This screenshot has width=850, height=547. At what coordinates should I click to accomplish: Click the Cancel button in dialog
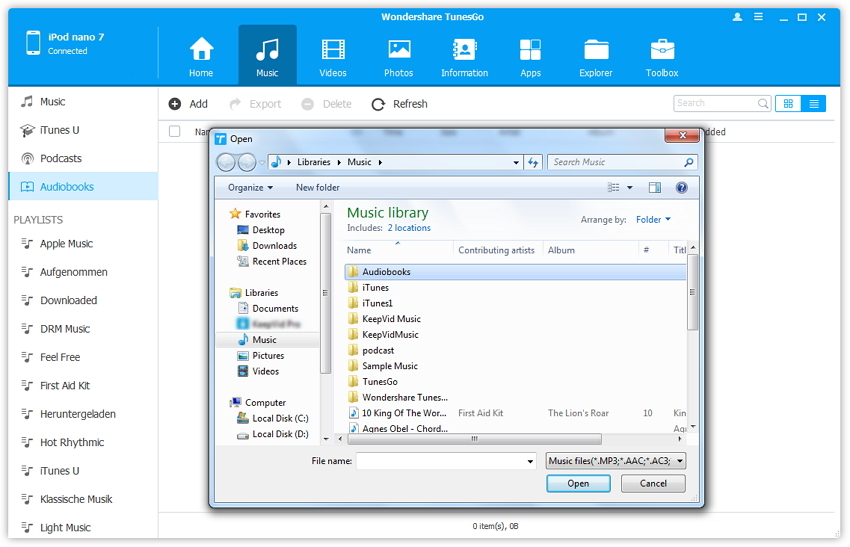point(652,483)
